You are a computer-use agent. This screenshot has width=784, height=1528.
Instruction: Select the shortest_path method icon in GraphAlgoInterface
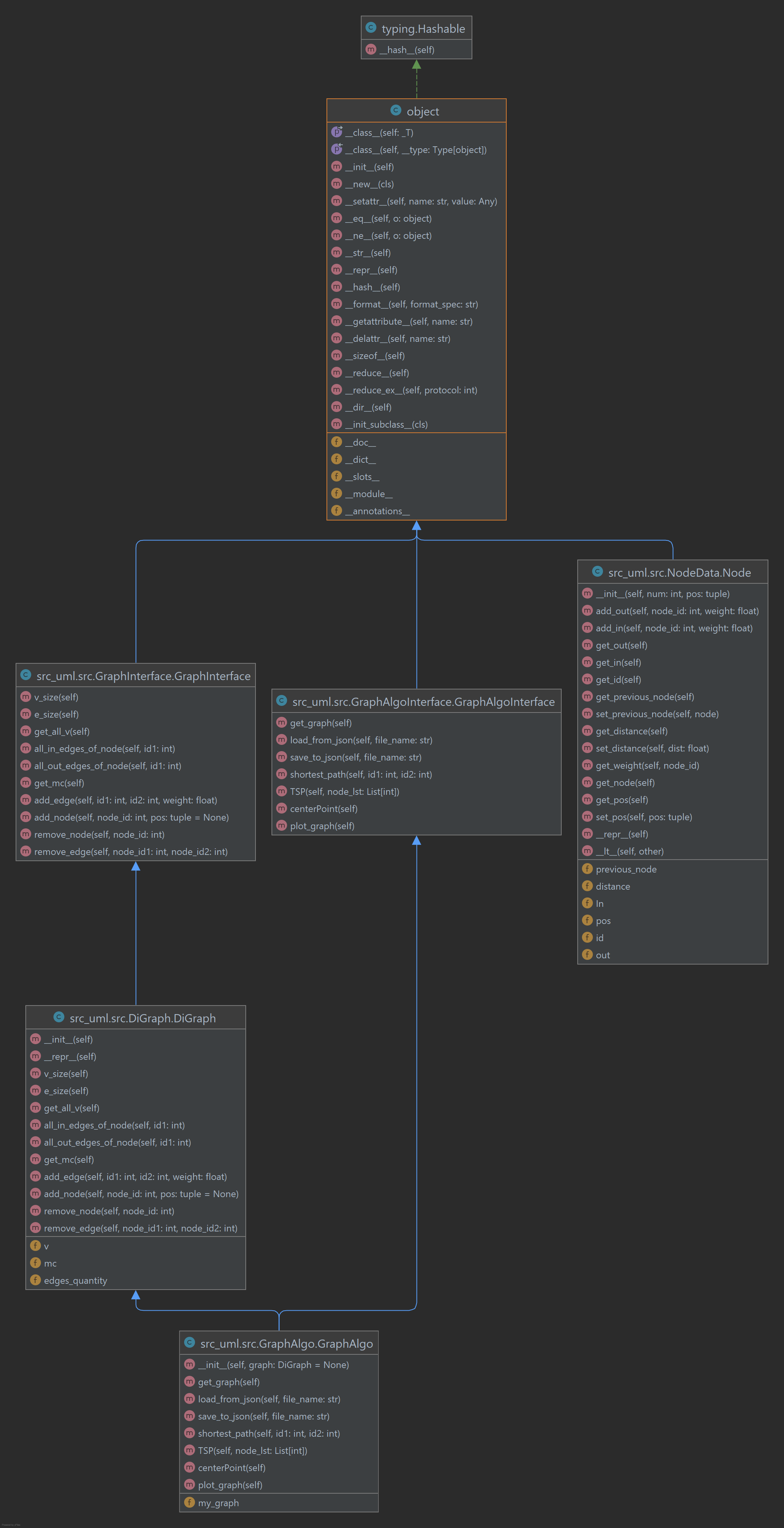[281, 774]
